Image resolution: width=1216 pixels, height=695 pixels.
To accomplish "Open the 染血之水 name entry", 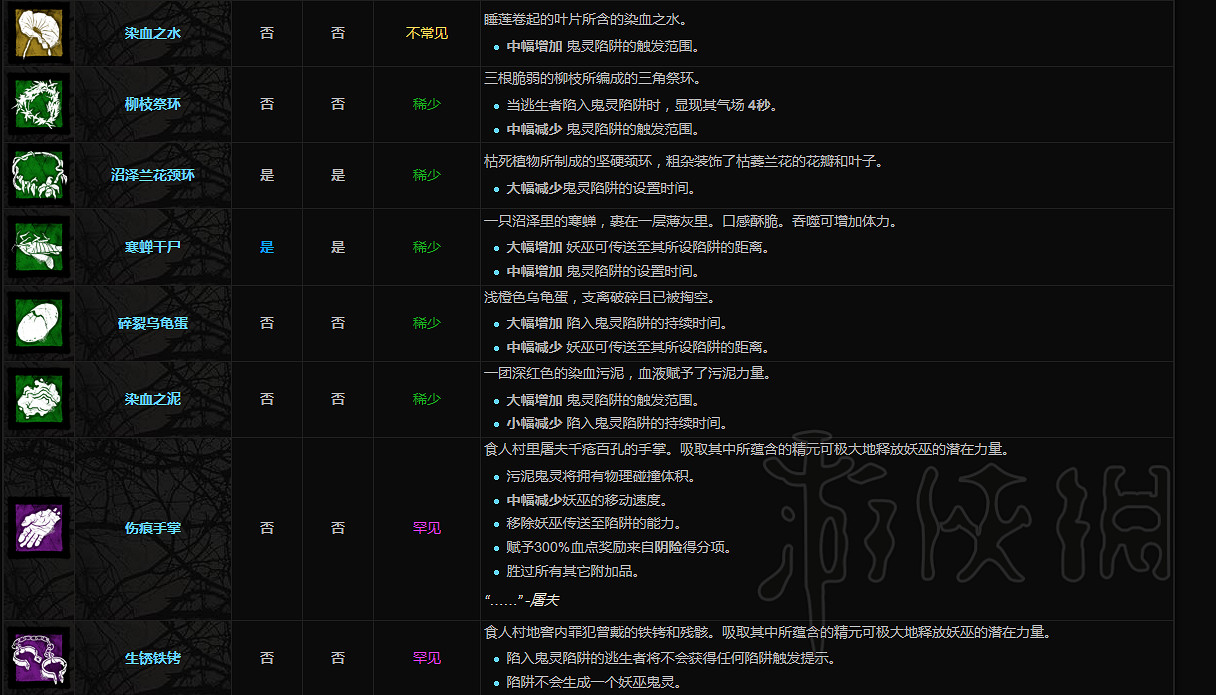I will pos(152,33).
